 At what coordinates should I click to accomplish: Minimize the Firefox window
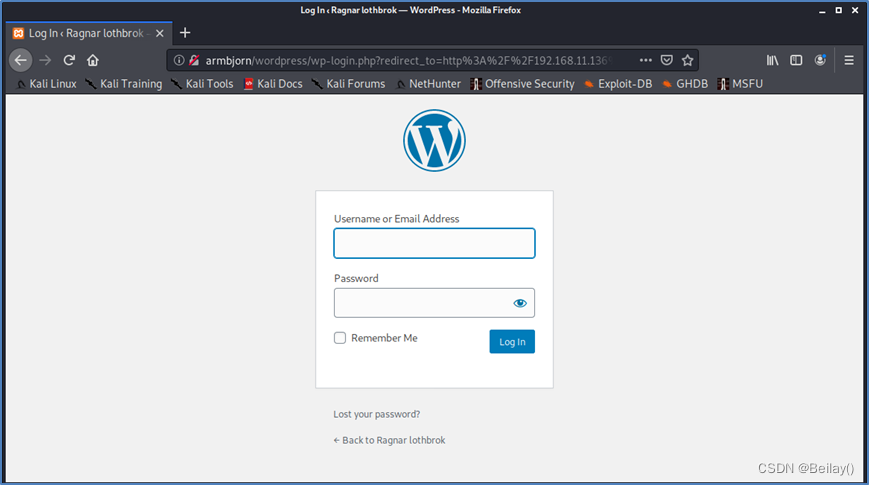[x=822, y=11]
